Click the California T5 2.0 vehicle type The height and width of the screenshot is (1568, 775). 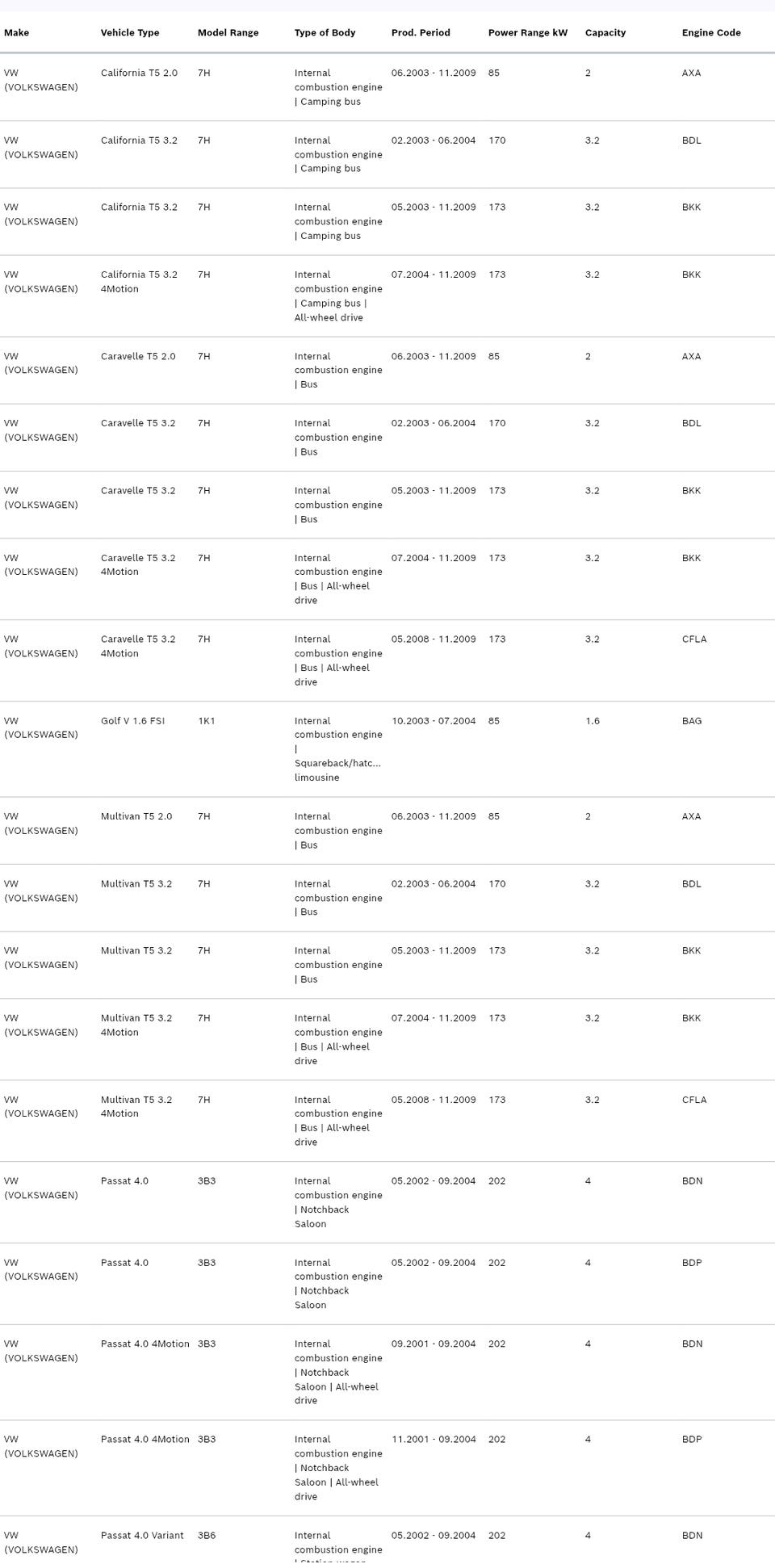pos(139,73)
